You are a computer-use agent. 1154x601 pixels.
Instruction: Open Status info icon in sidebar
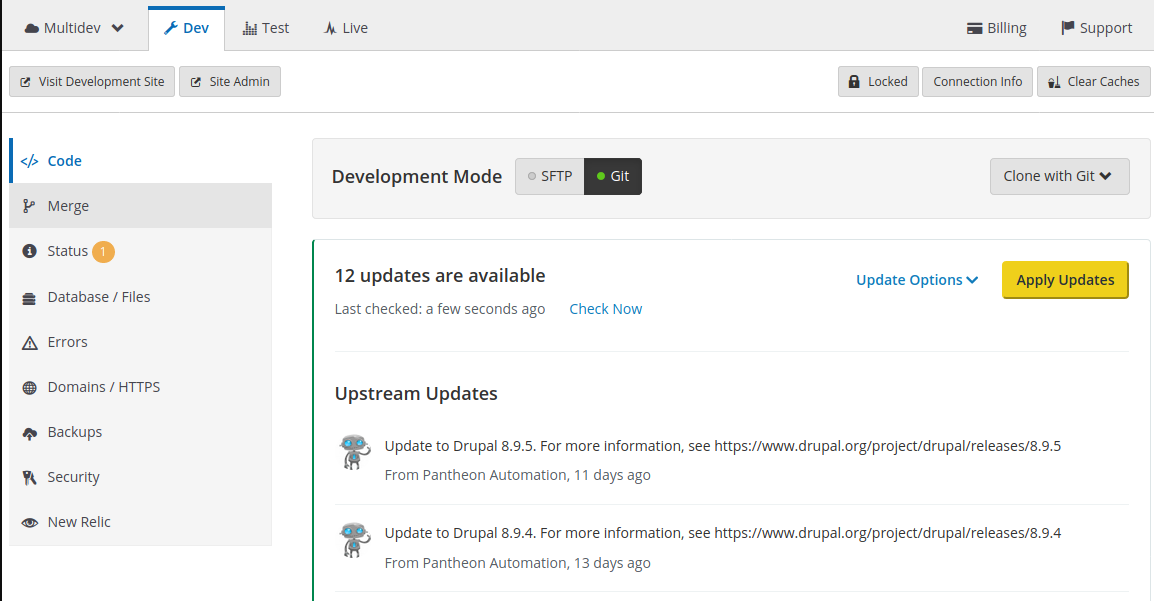click(x=29, y=251)
